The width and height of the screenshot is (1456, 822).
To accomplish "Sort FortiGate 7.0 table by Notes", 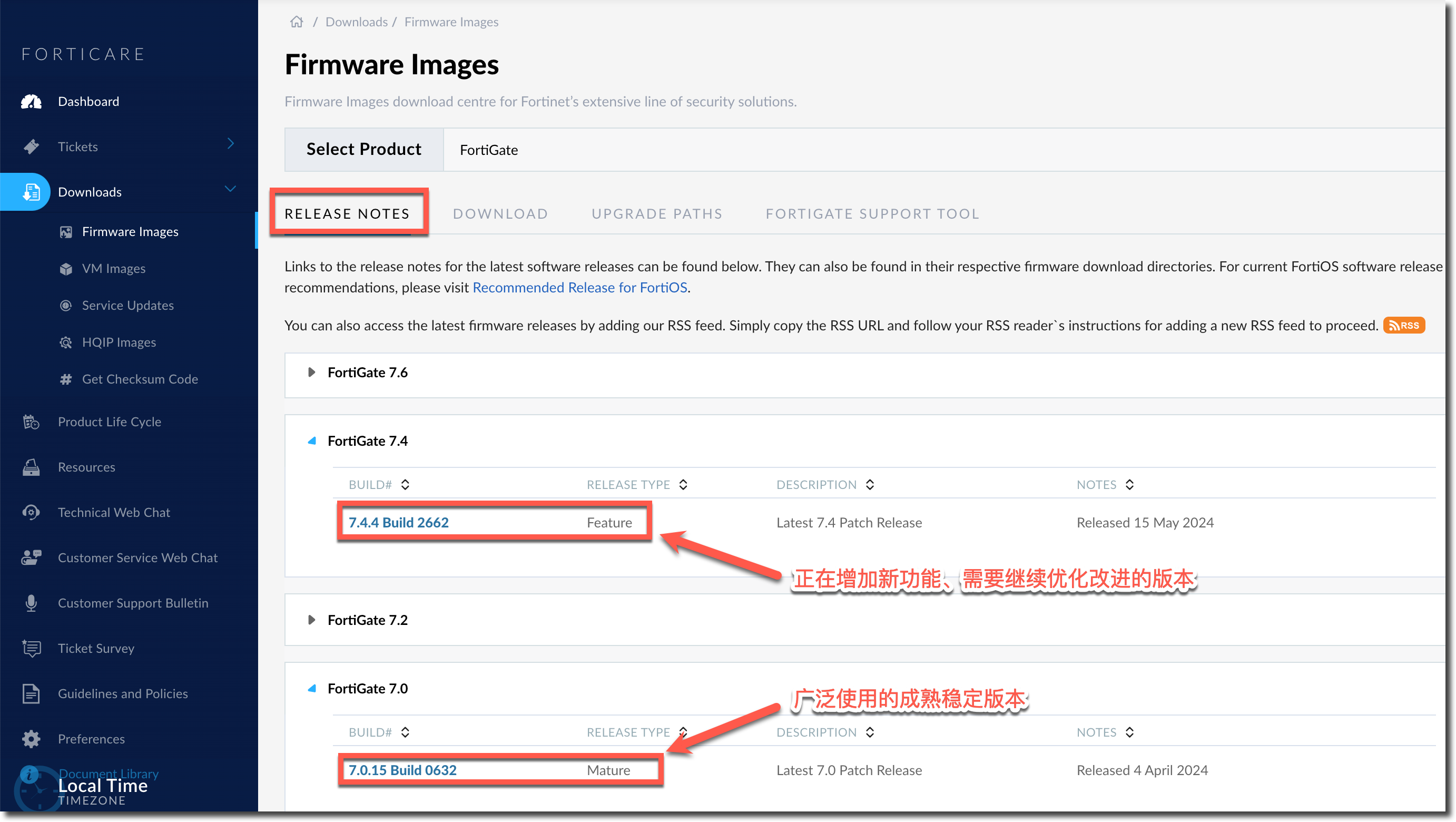I will pyautogui.click(x=1129, y=732).
